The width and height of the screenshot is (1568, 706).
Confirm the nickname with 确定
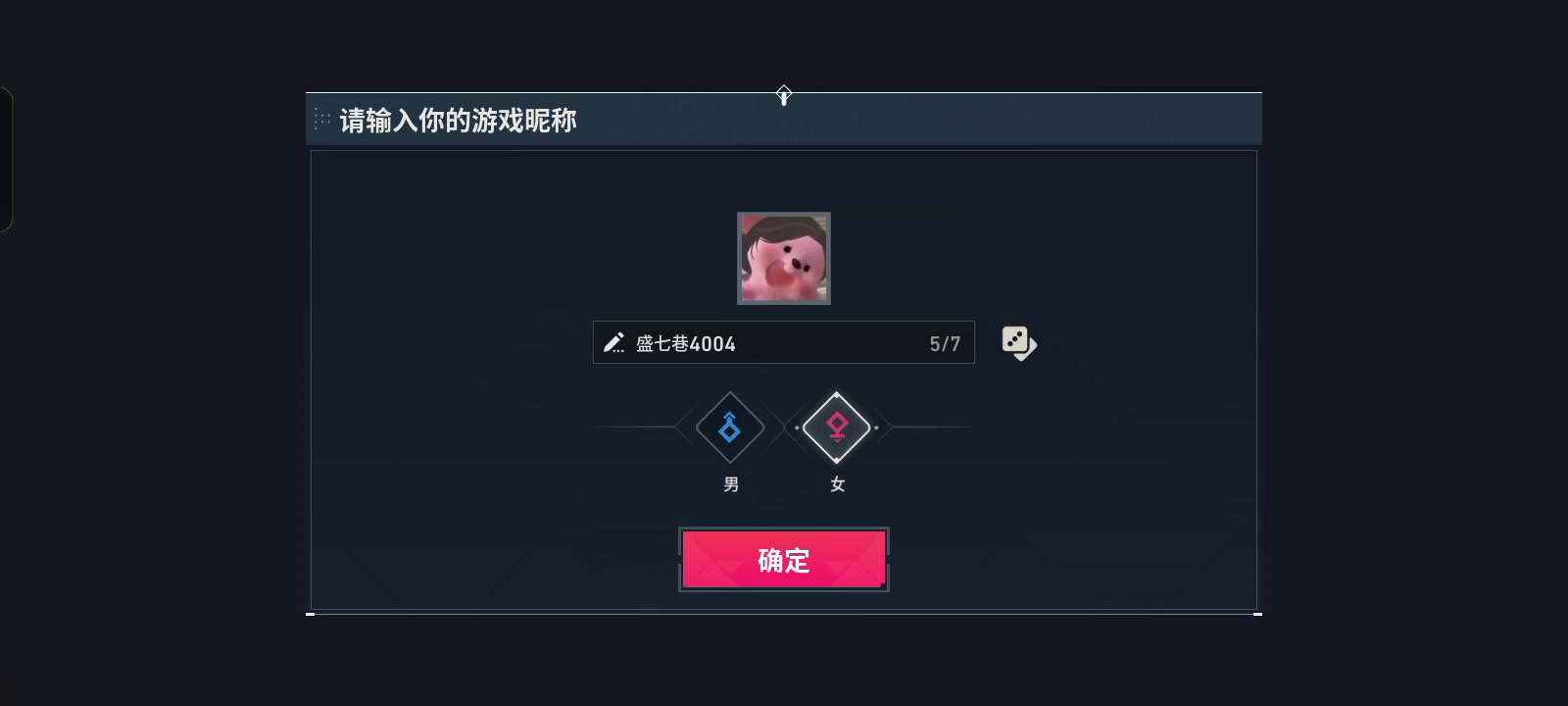(x=784, y=560)
